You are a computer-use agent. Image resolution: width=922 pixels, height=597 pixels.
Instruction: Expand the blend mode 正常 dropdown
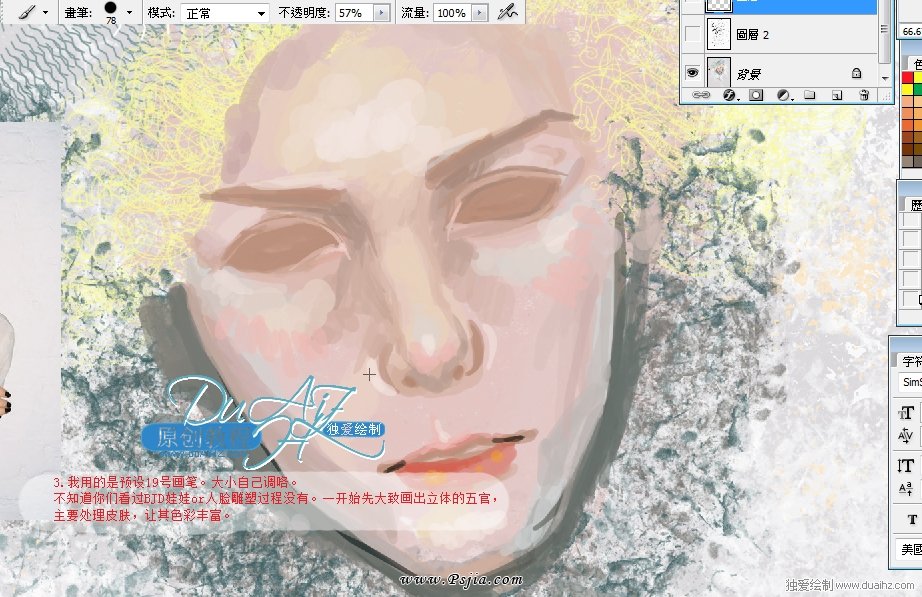point(261,13)
